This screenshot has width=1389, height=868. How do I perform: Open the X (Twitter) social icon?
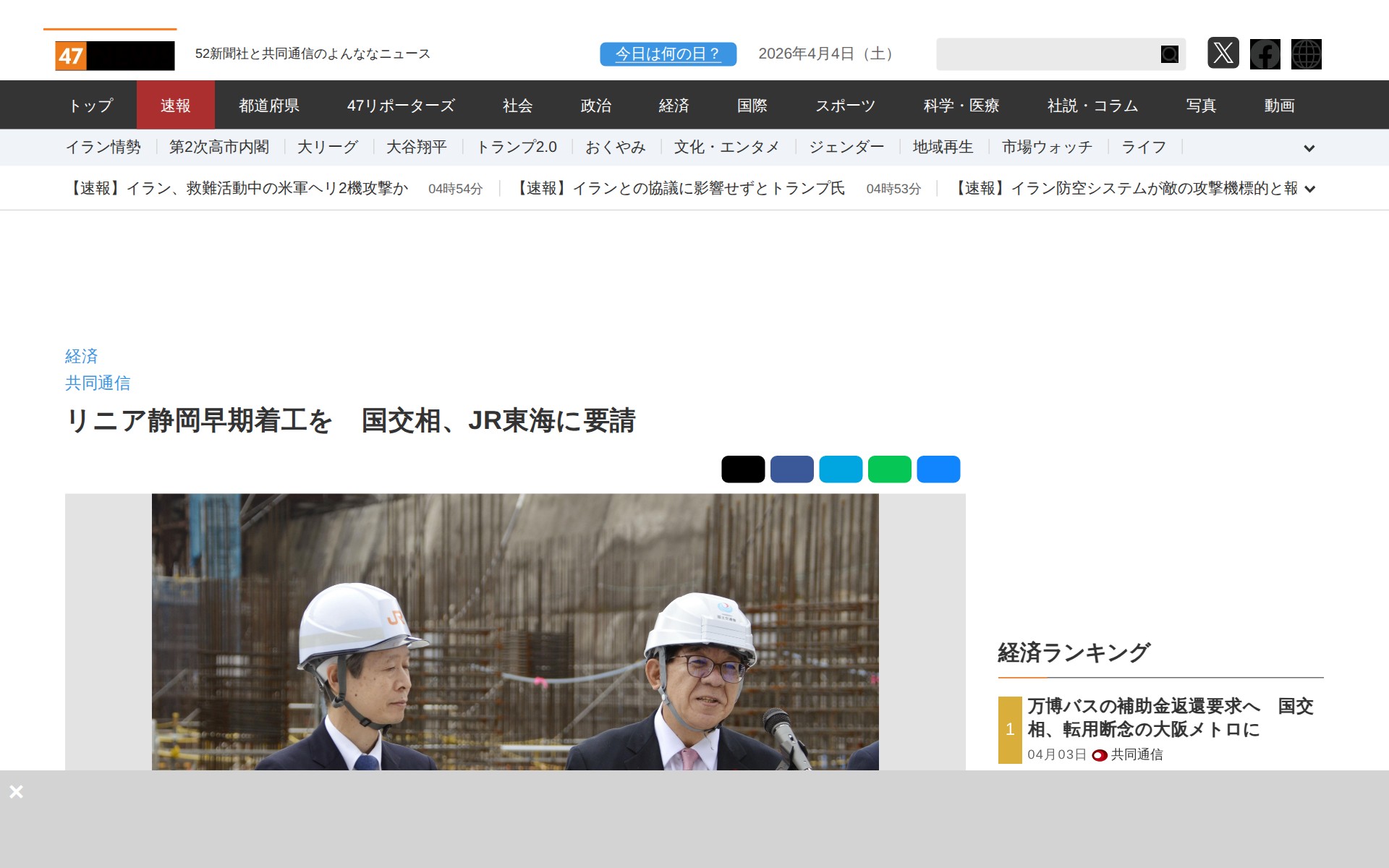(x=1223, y=54)
